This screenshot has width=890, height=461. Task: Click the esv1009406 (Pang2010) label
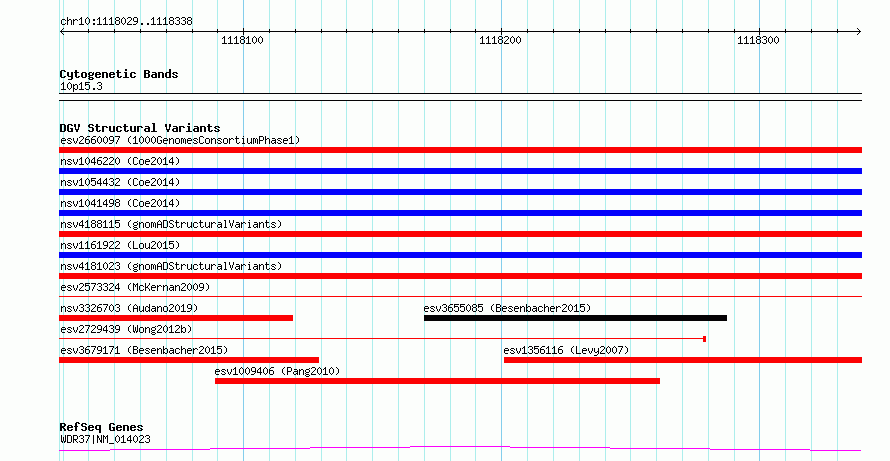tap(277, 371)
